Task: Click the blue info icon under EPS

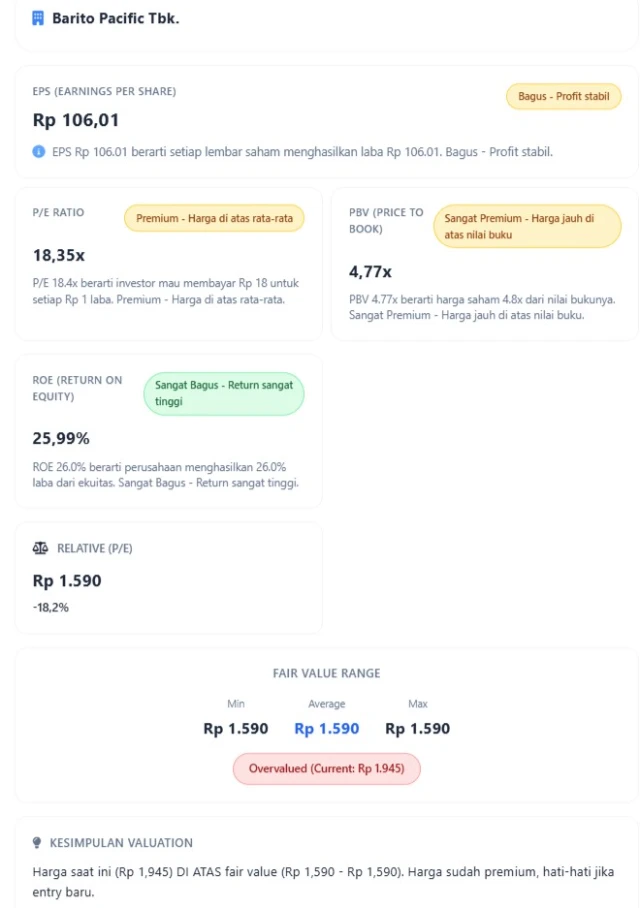Action: click(x=39, y=152)
